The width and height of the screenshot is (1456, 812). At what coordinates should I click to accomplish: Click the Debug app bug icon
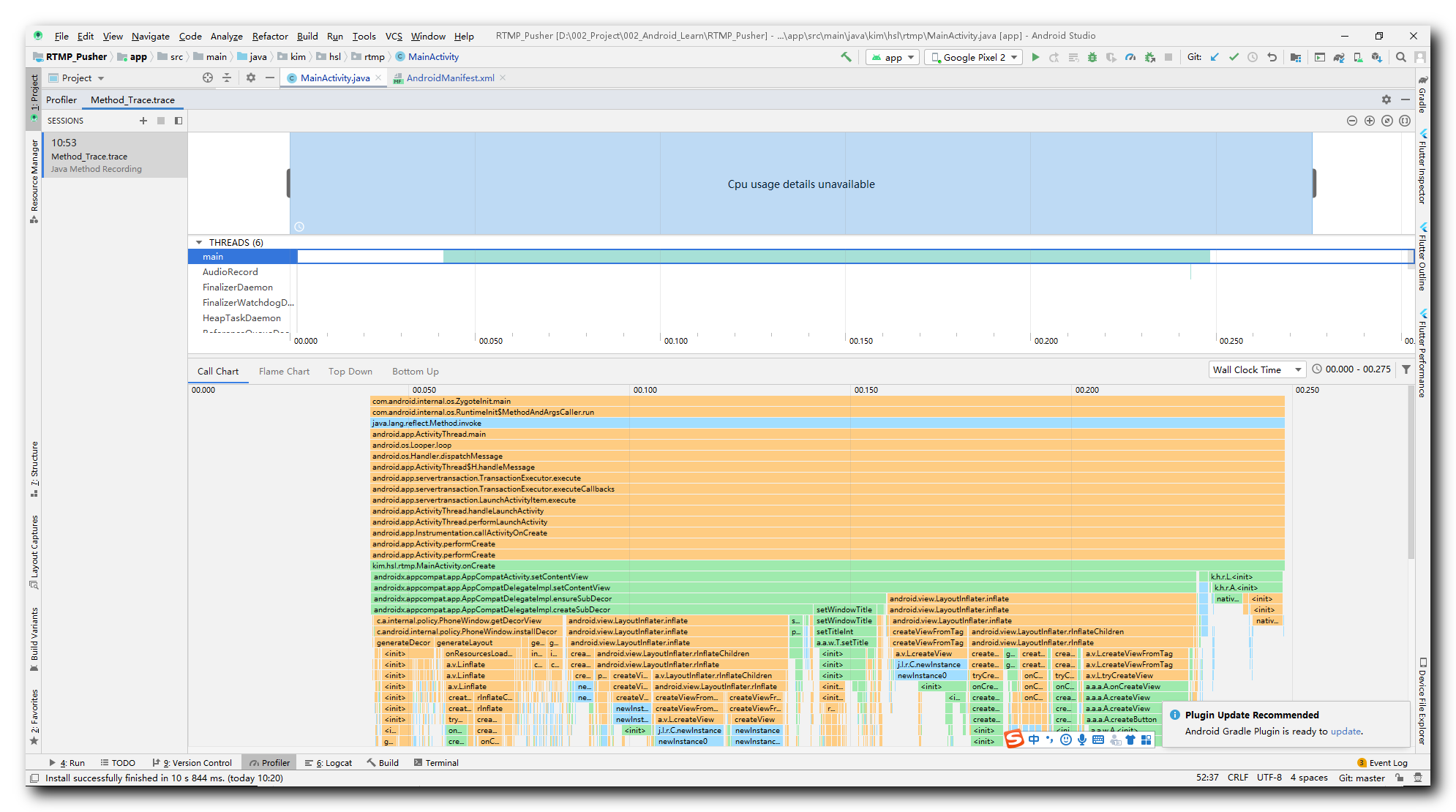click(x=1092, y=57)
